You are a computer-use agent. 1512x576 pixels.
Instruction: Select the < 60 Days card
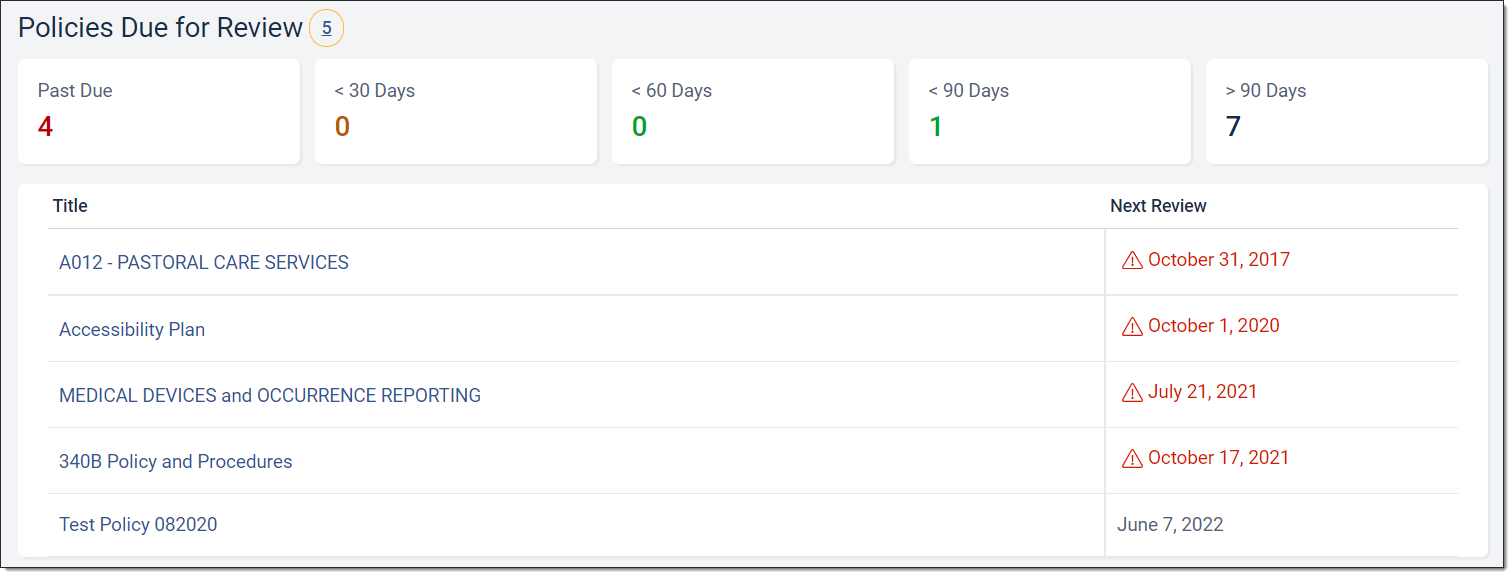(752, 111)
